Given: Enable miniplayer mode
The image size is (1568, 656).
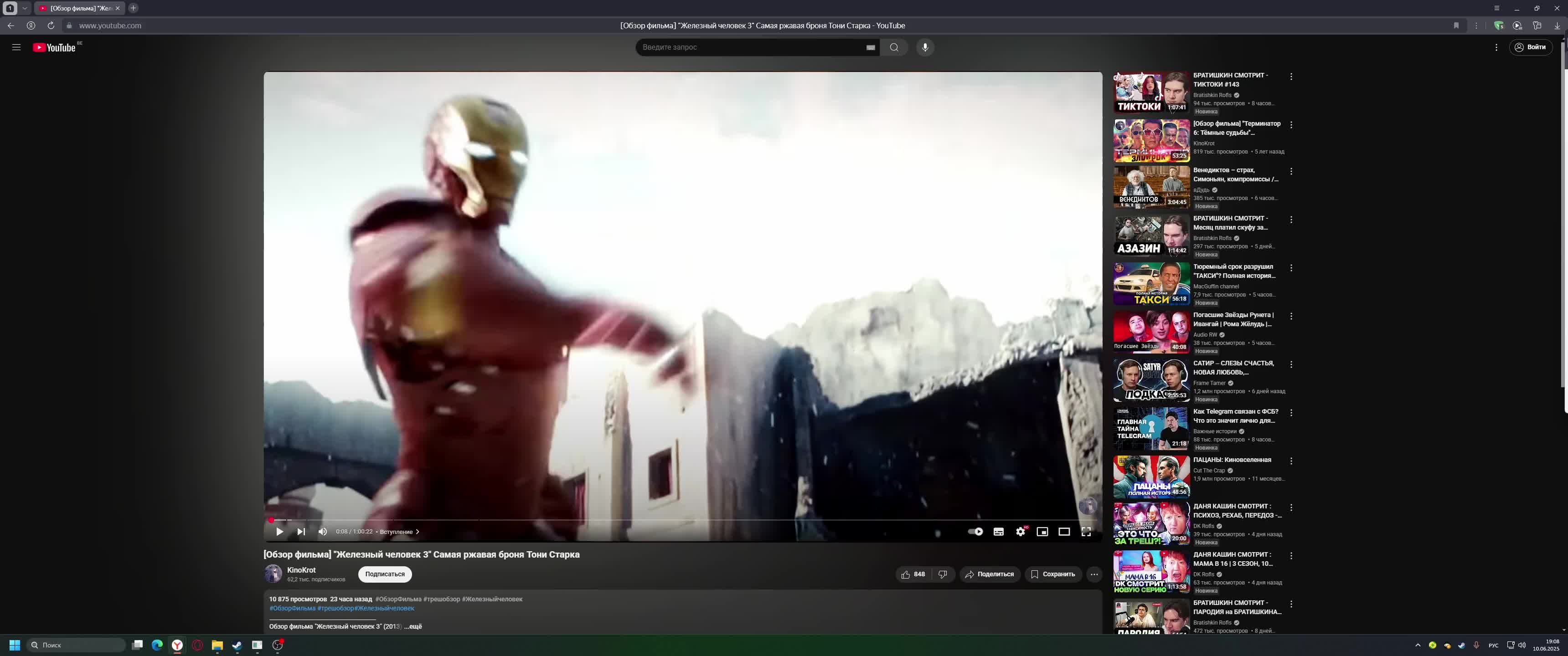Looking at the screenshot, I should point(1042,531).
